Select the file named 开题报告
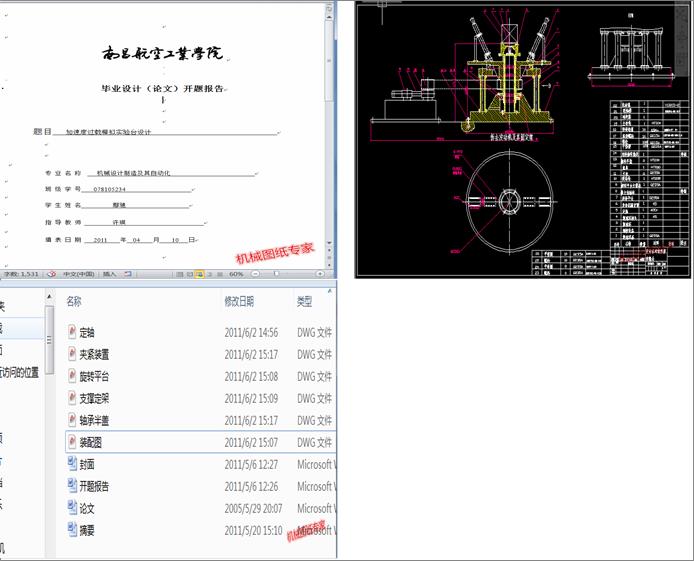The height and width of the screenshot is (561, 694). coord(94,486)
